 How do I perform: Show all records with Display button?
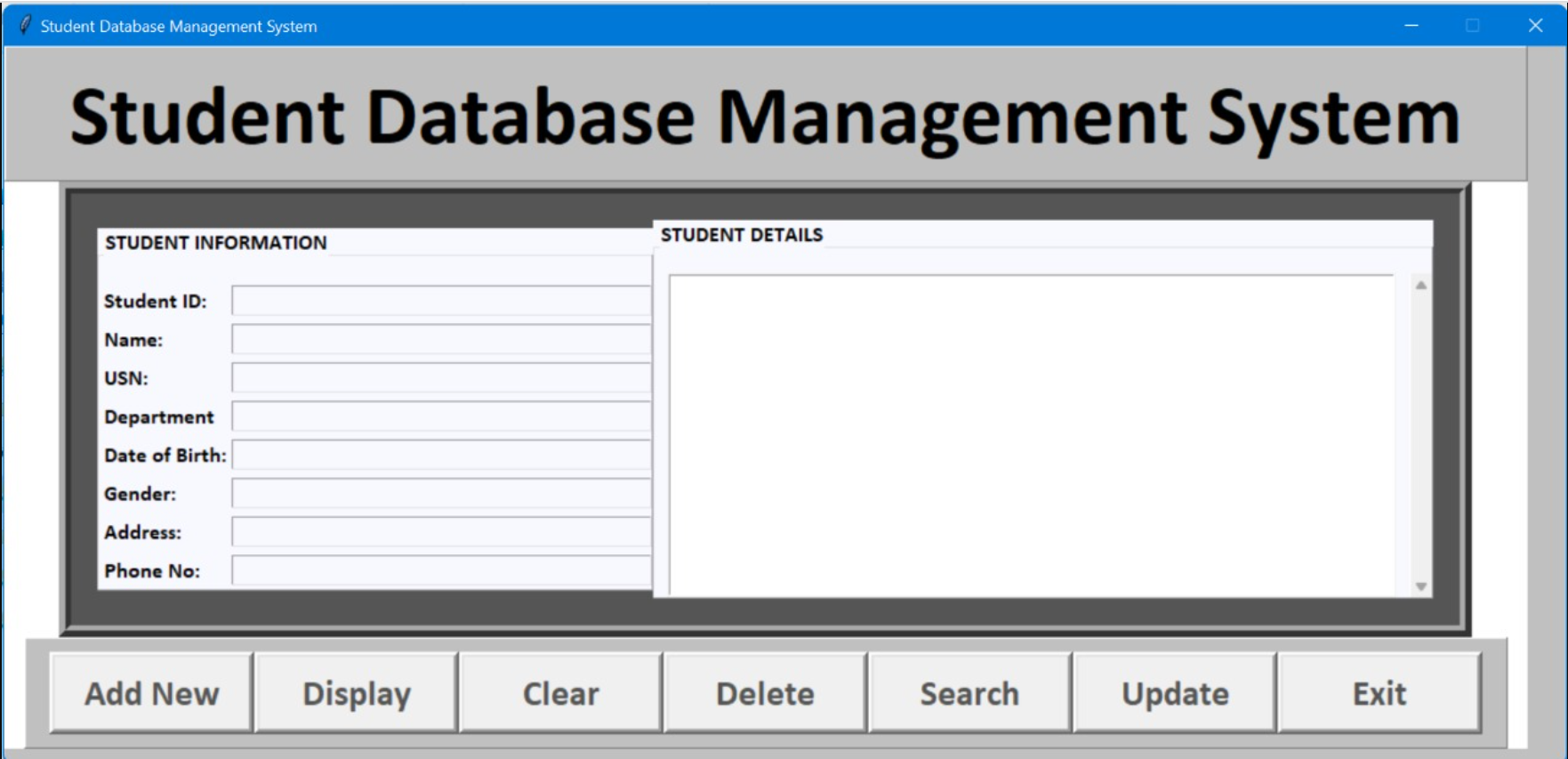point(357,692)
